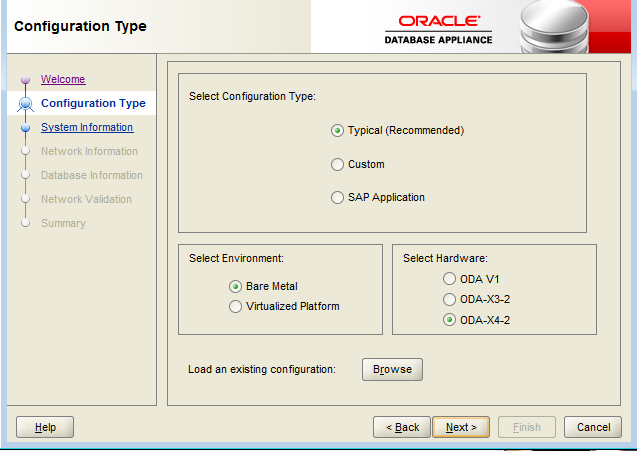Image resolution: width=637 pixels, height=451 pixels.
Task: Open the Help button
Action: [45, 427]
